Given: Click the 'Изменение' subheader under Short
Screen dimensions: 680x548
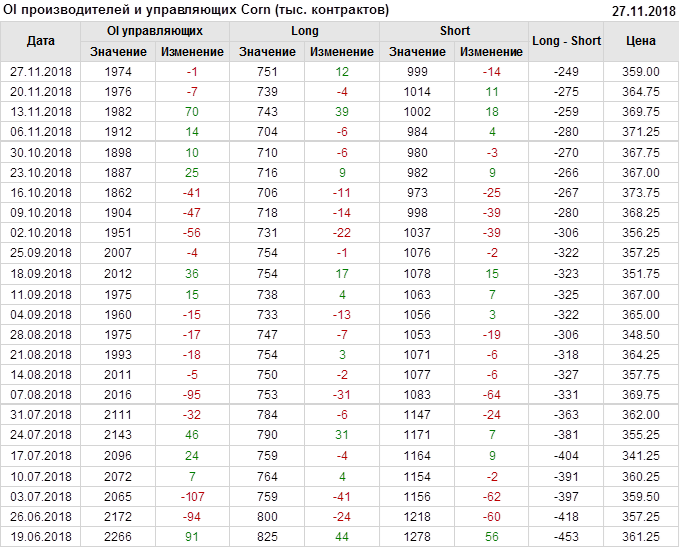Looking at the screenshot, I should point(492,52).
